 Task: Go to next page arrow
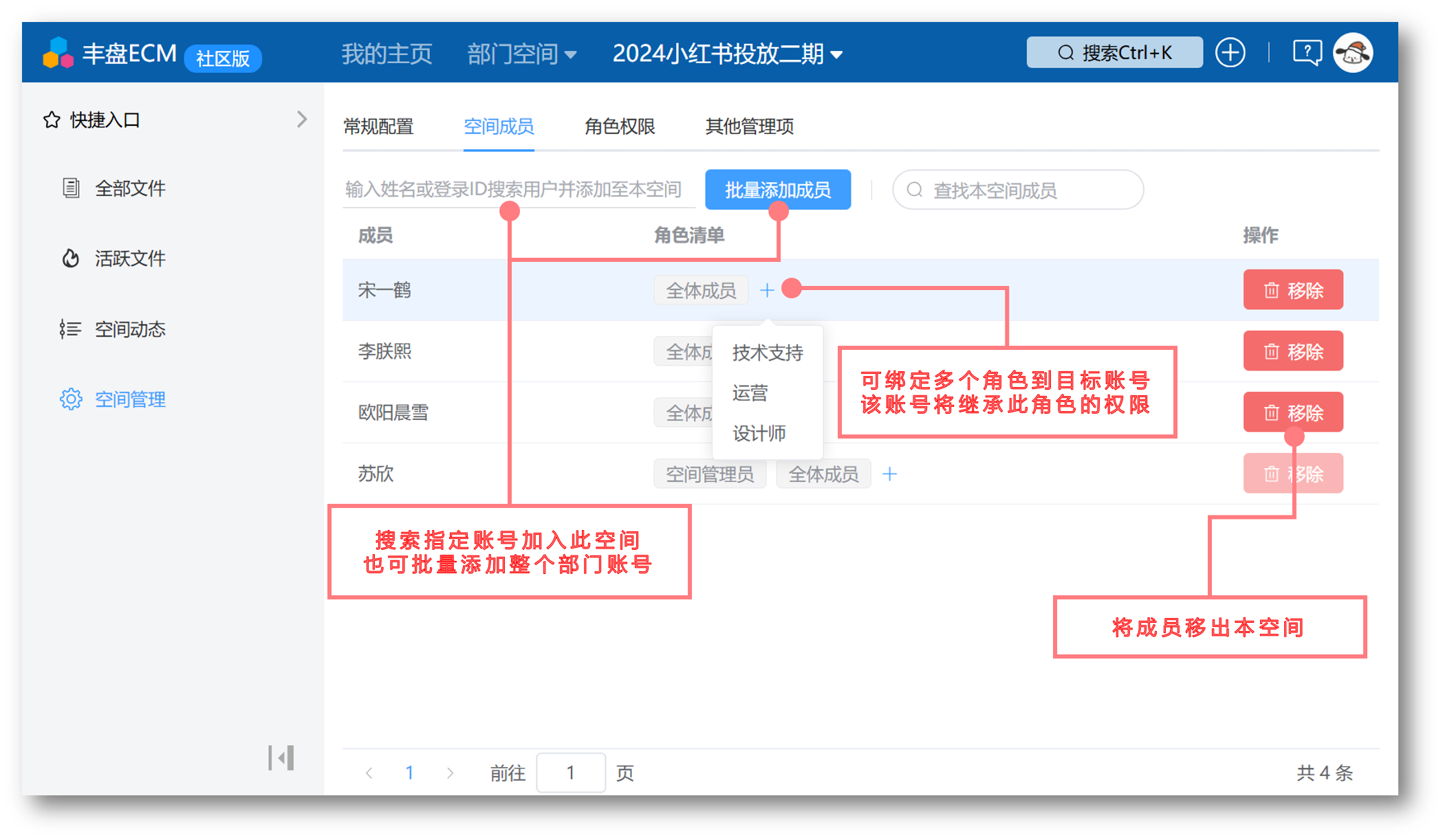coord(450,773)
